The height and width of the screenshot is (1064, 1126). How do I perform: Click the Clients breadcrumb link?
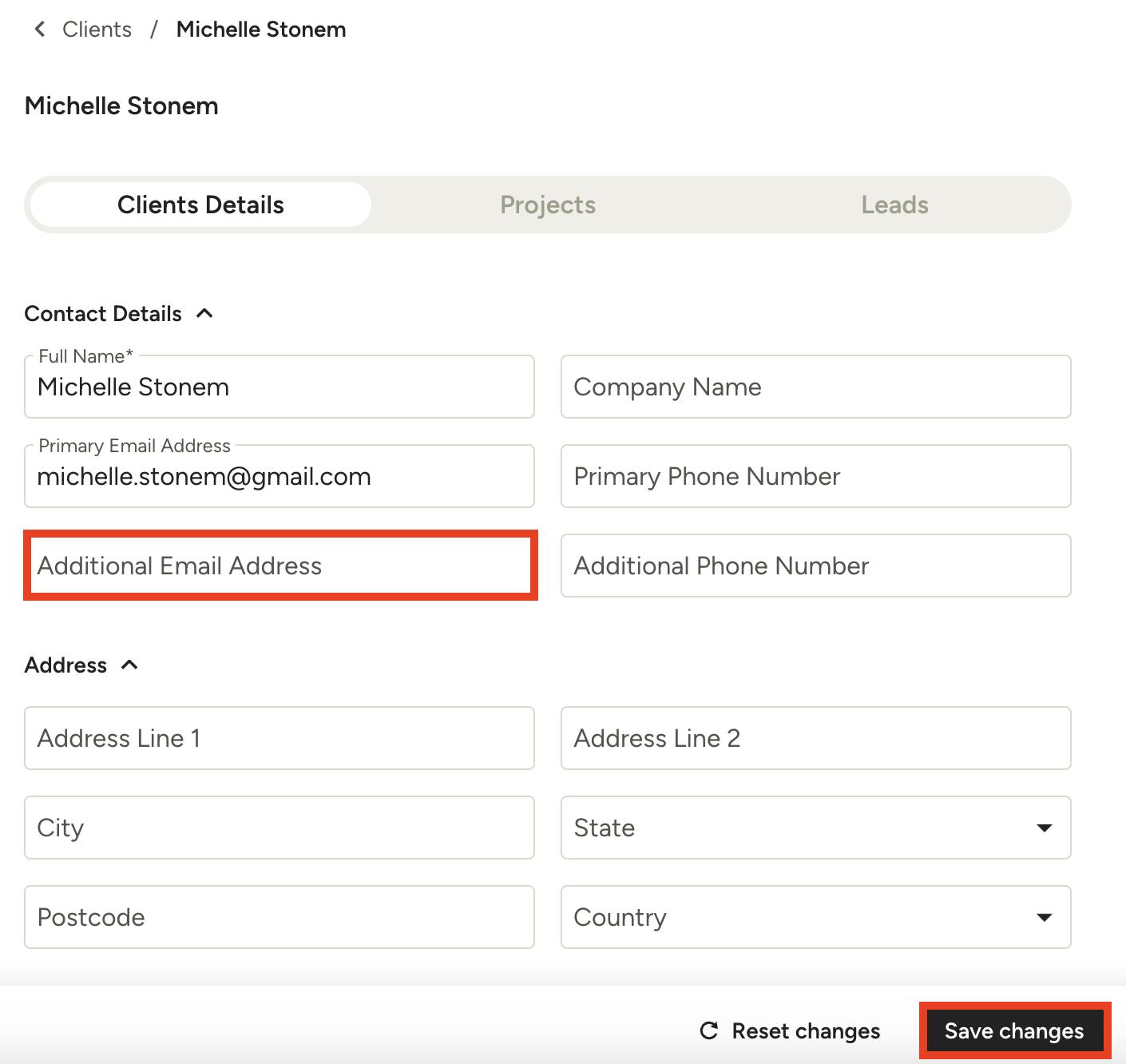pyautogui.click(x=96, y=29)
